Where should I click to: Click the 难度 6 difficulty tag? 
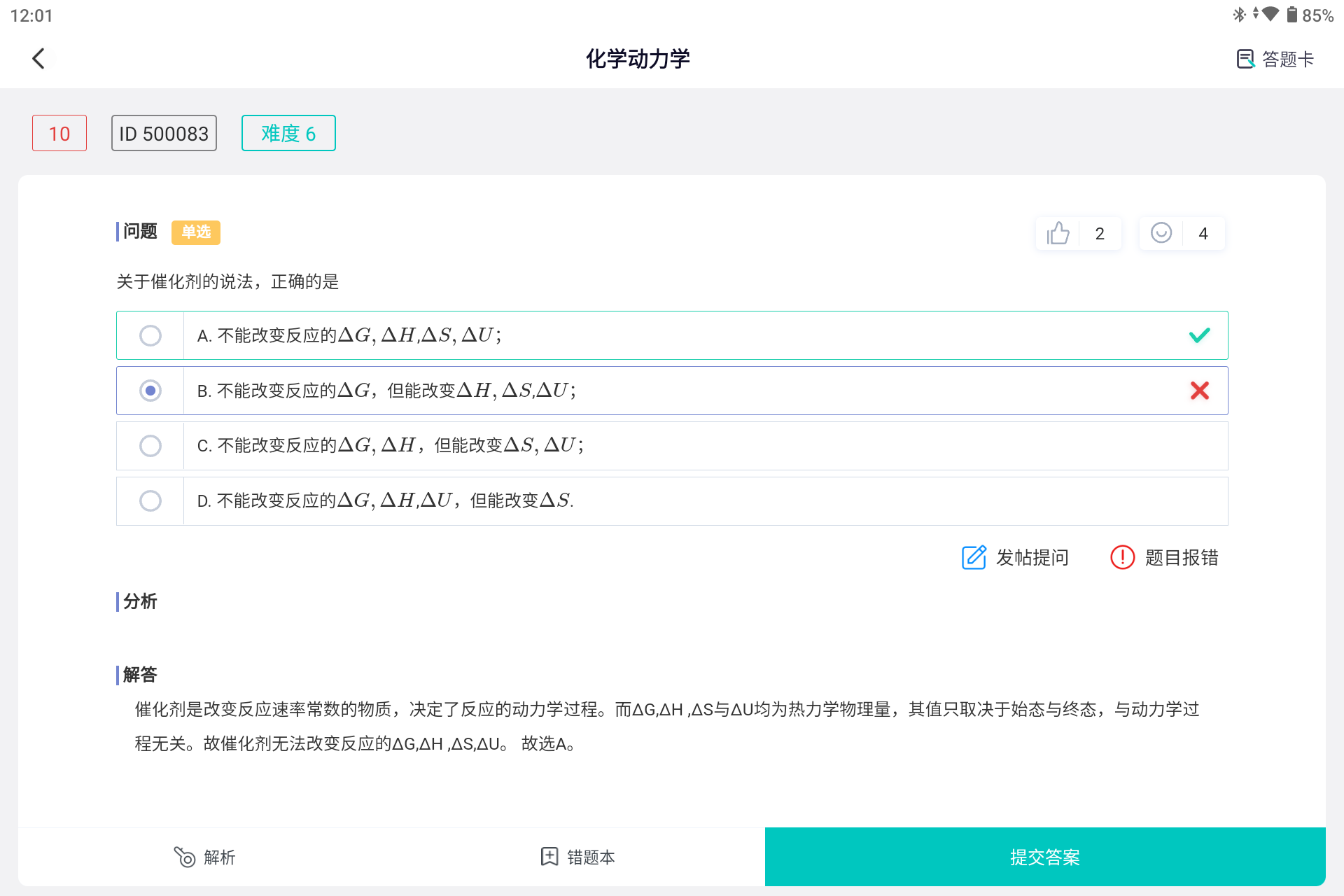(288, 133)
